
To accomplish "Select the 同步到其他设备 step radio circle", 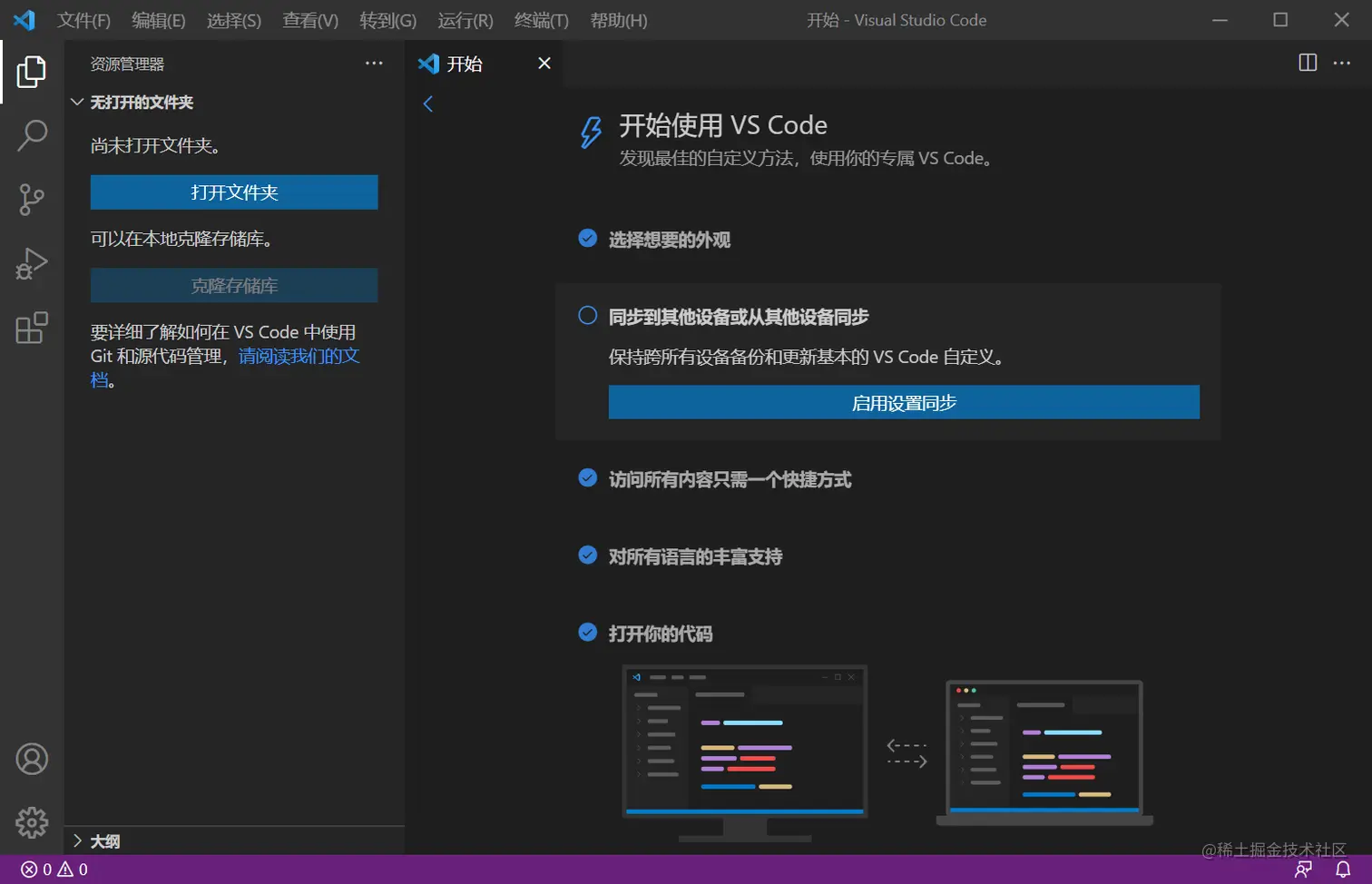I will coord(586,315).
